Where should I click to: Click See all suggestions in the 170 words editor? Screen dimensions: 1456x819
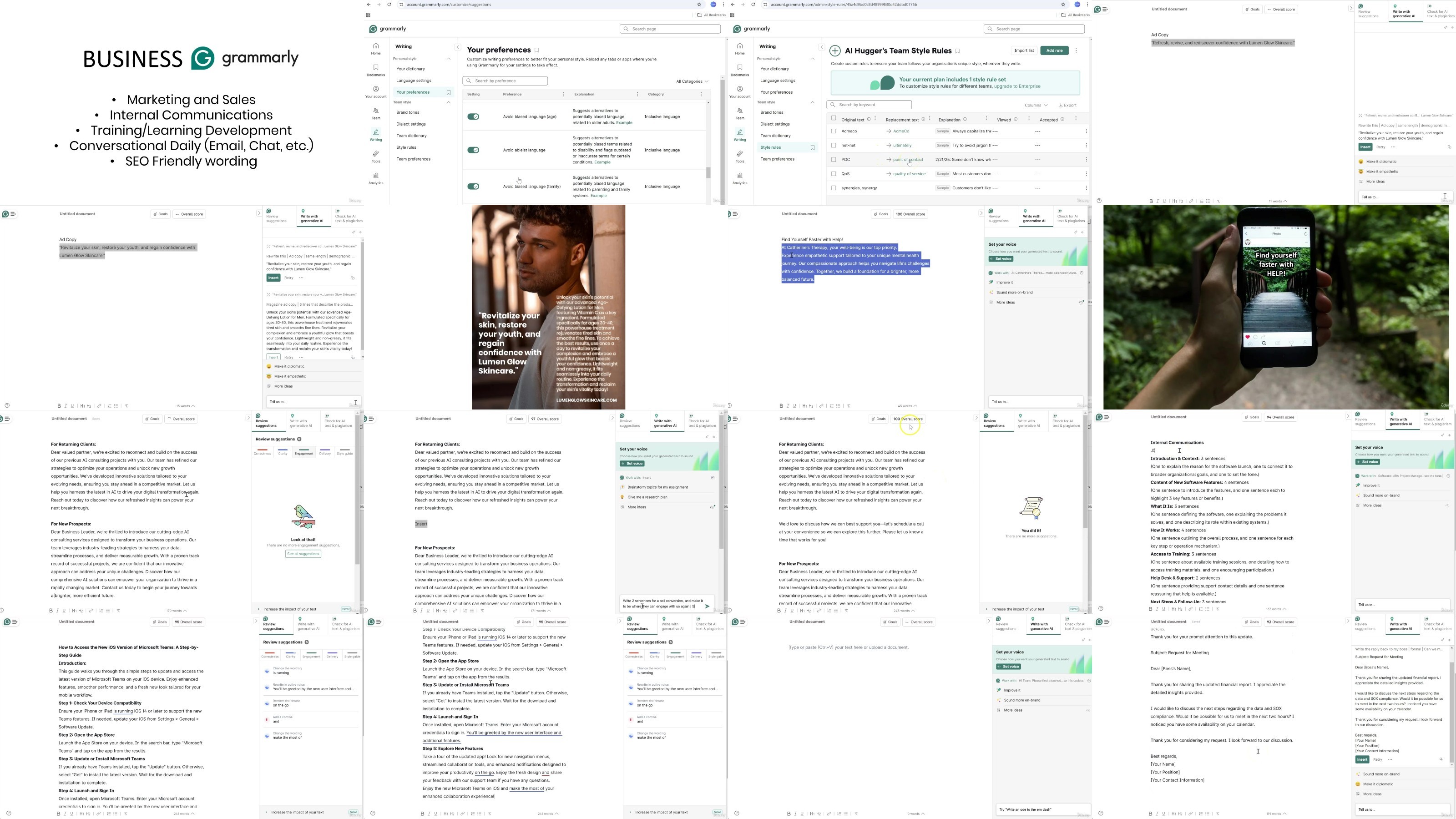click(x=303, y=554)
